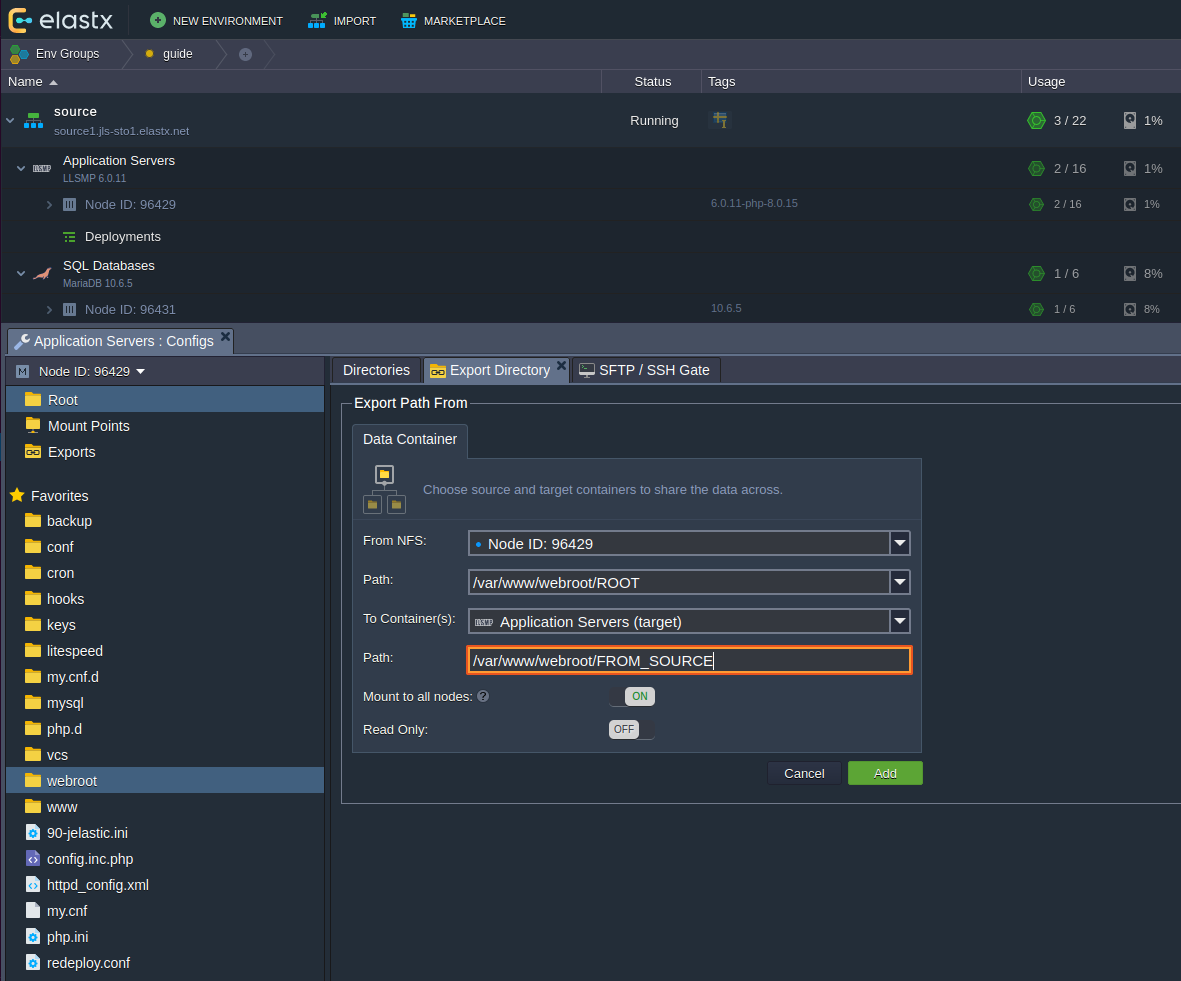Screen dimensions: 1181x981
Task: Click the add group plus icon
Action: coord(245,54)
